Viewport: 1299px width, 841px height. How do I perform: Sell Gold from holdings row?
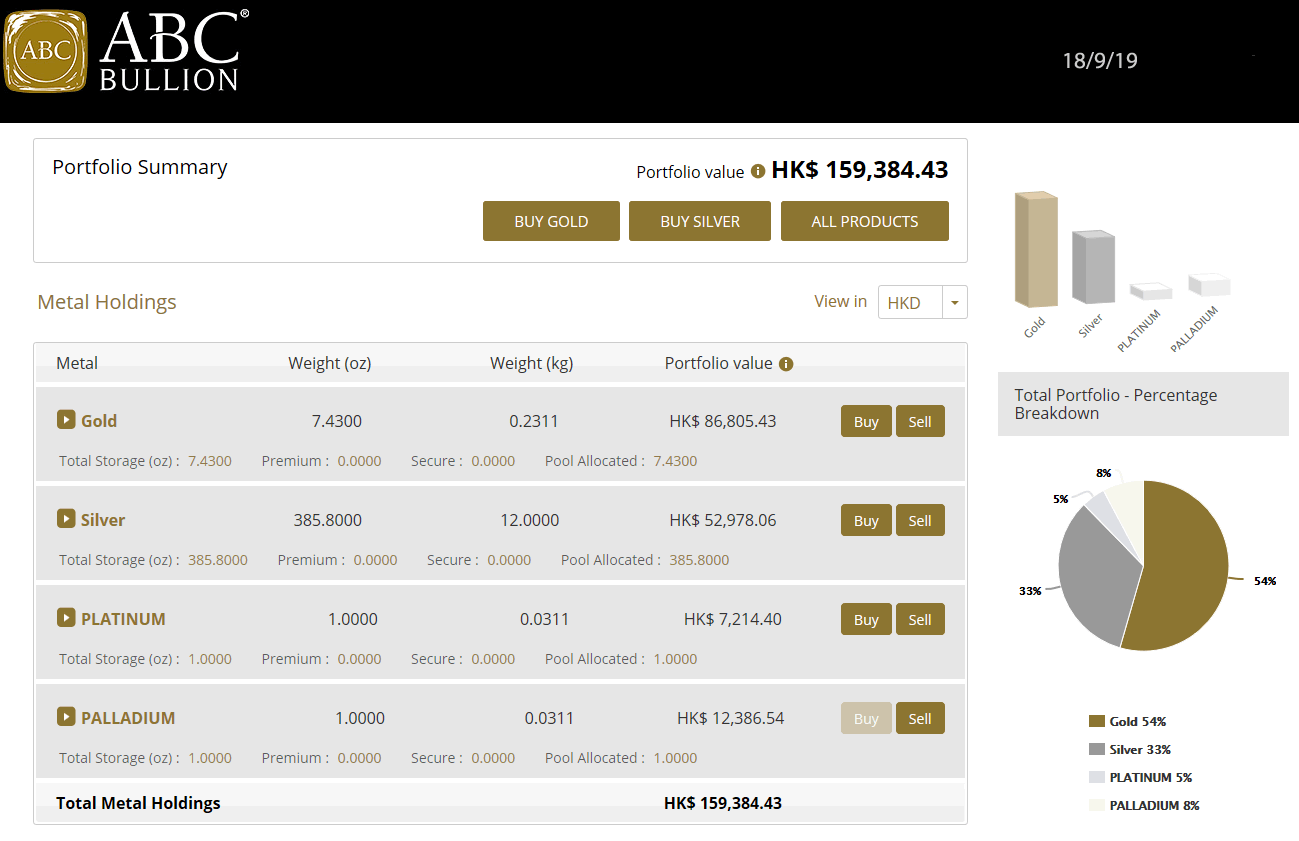pyautogui.click(x=920, y=421)
